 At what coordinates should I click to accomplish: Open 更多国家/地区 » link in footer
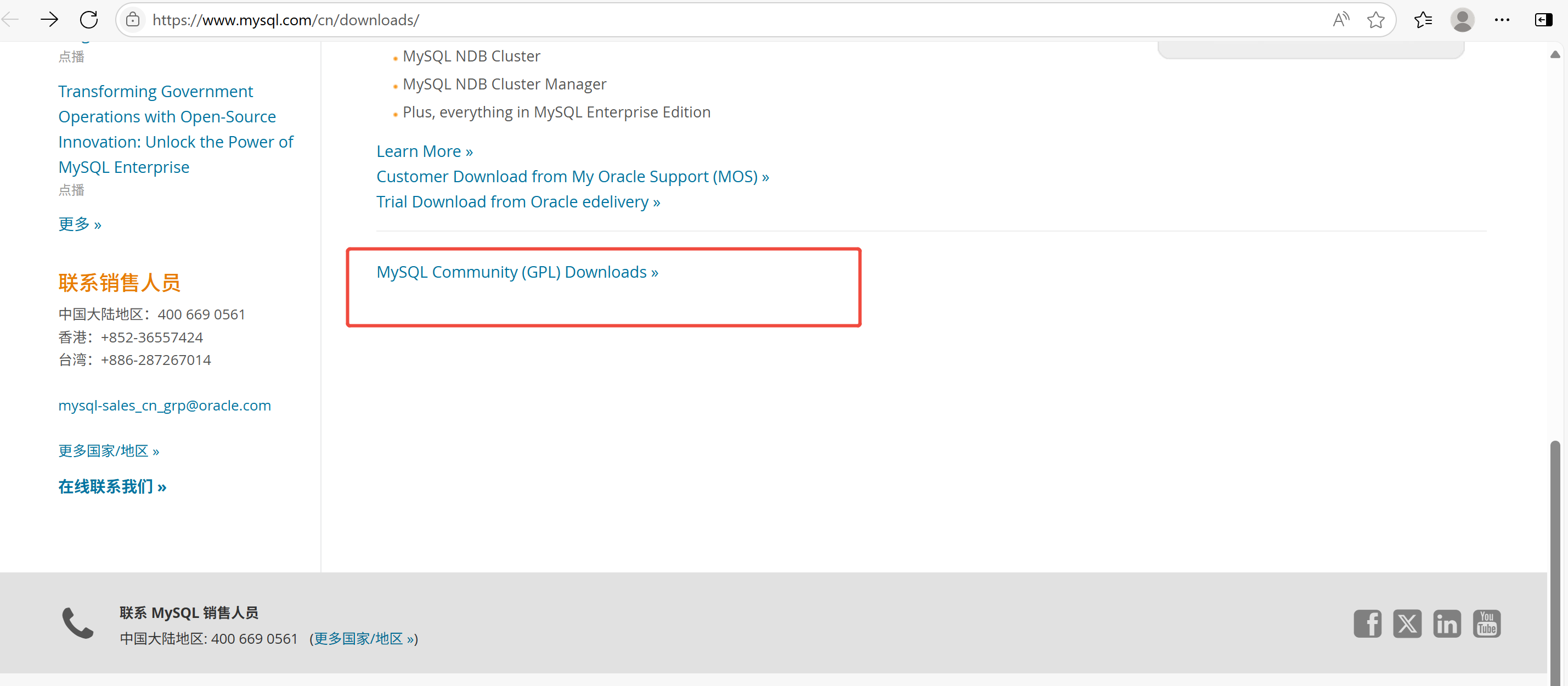click(x=364, y=638)
